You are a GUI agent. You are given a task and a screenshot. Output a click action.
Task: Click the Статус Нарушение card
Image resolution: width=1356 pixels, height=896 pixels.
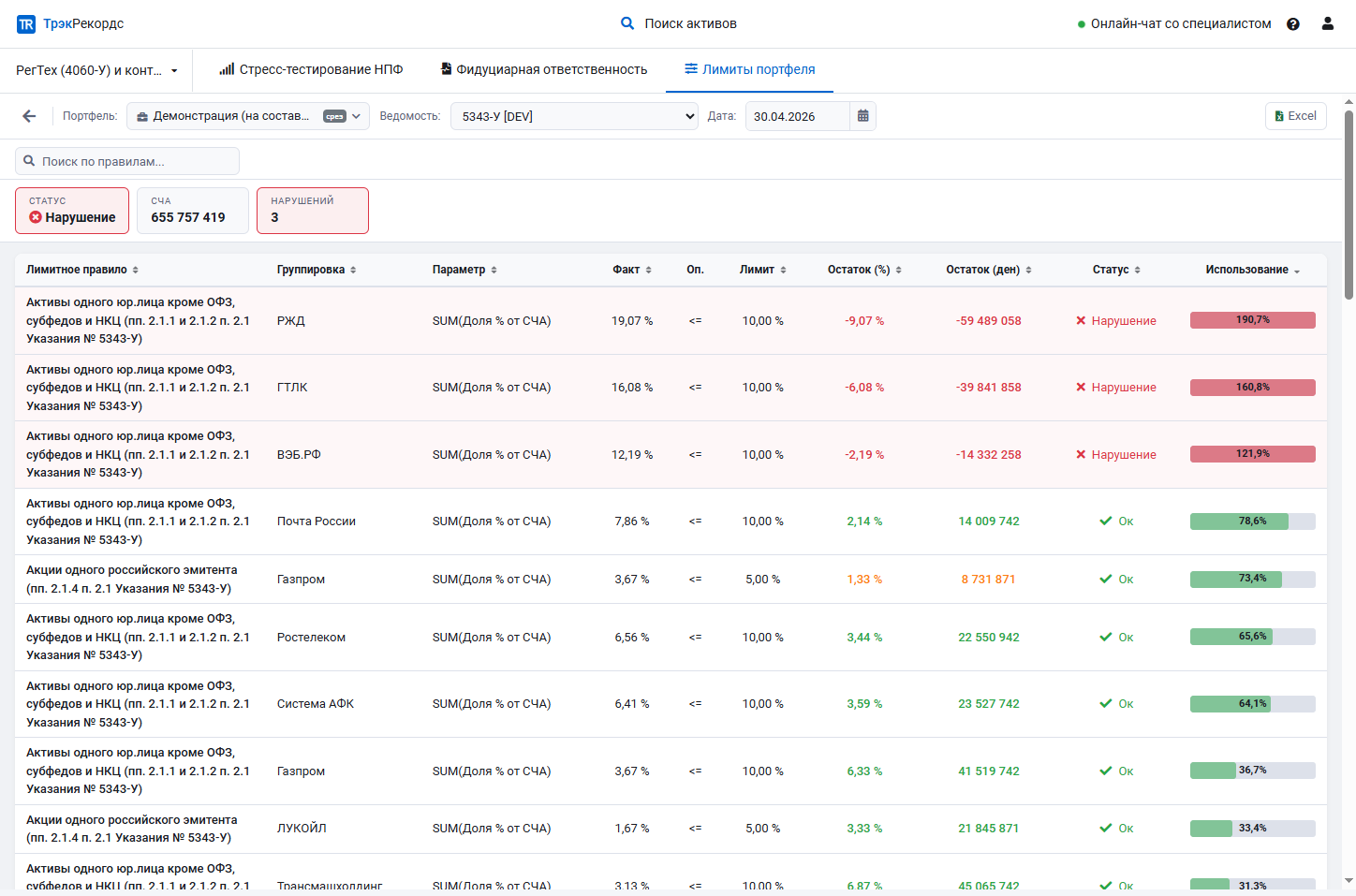tap(72, 211)
